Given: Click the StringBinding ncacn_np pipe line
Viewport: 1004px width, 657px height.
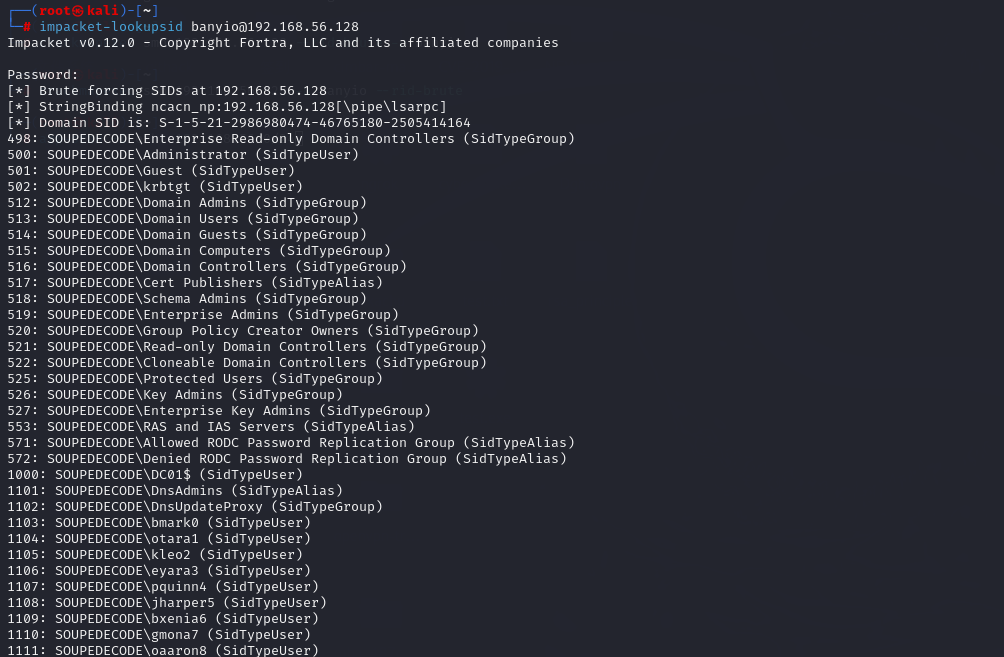Looking at the screenshot, I should point(227,107).
